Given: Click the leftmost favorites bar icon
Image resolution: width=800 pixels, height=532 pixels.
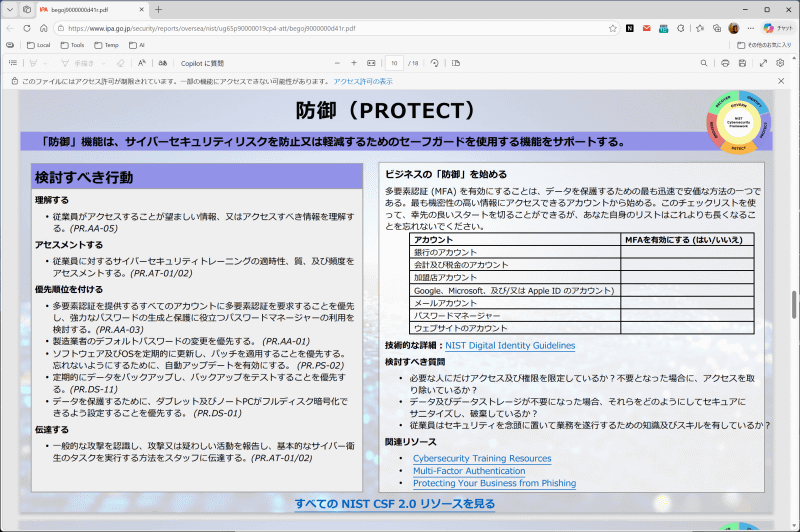Looking at the screenshot, I should (10, 45).
